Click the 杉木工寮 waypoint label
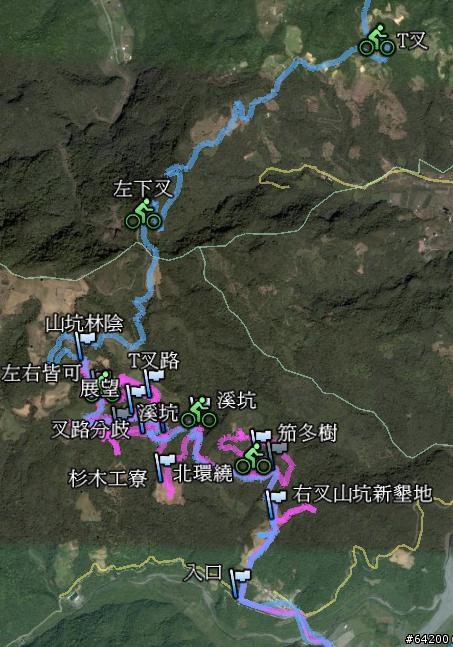The width and height of the screenshot is (453, 647). [x=108, y=479]
